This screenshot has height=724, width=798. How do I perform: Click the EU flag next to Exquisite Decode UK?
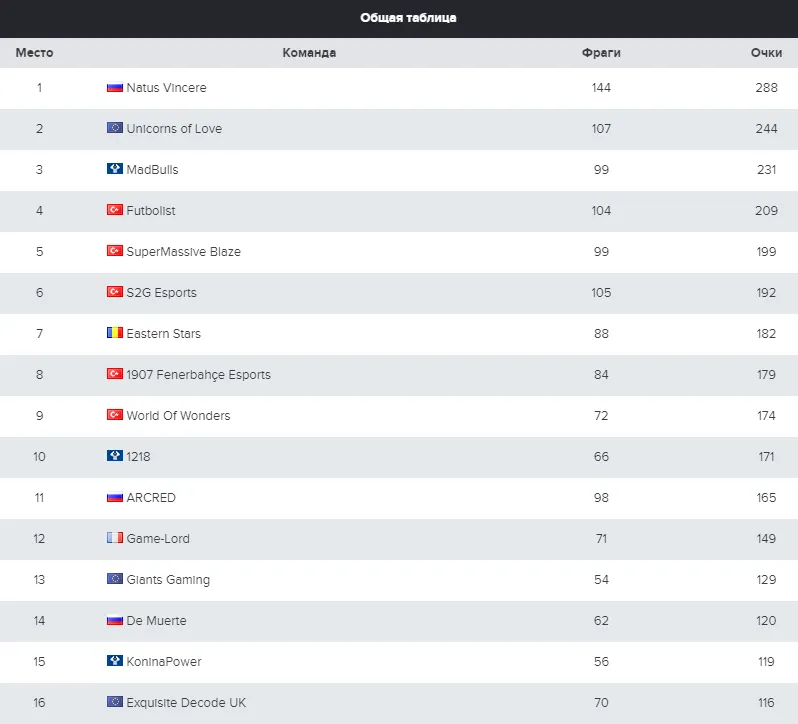(x=115, y=702)
